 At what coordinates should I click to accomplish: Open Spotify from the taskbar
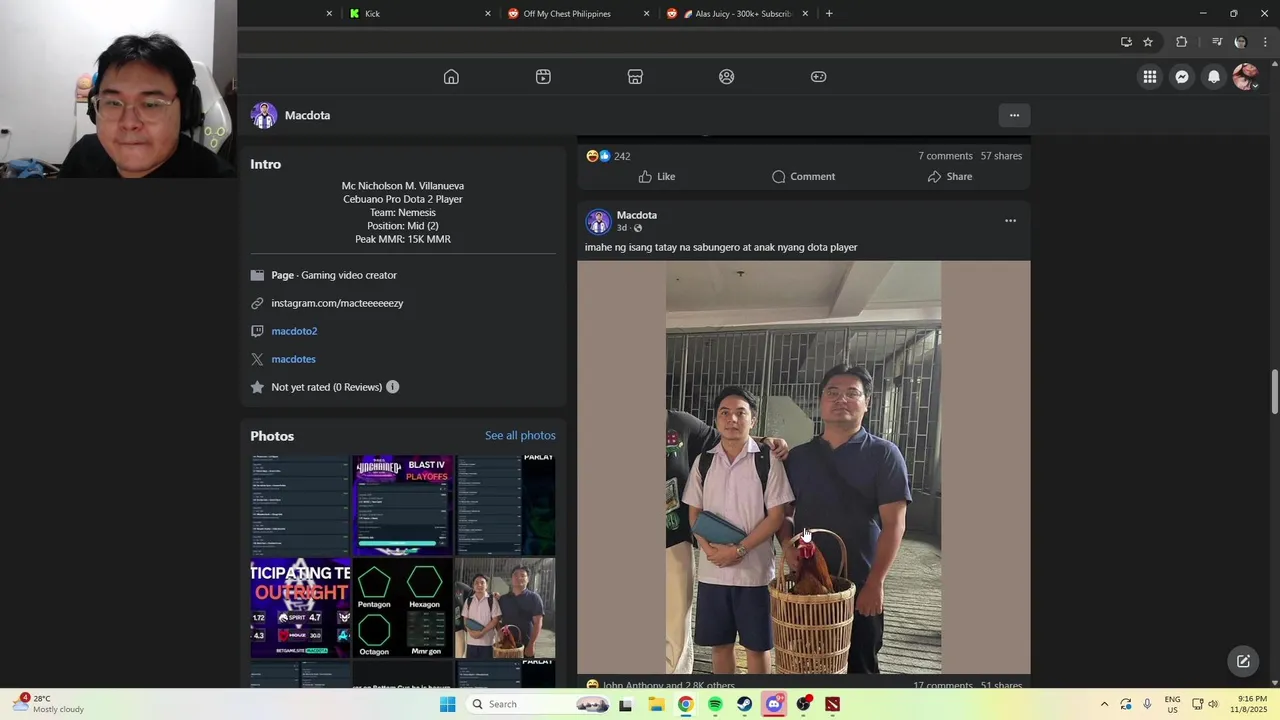tap(715, 704)
